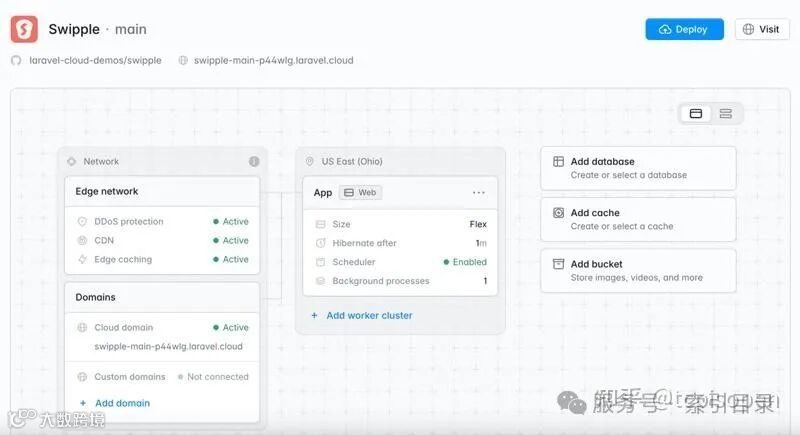Click the Add database card
The width and height of the screenshot is (800, 435).
[x=638, y=168]
